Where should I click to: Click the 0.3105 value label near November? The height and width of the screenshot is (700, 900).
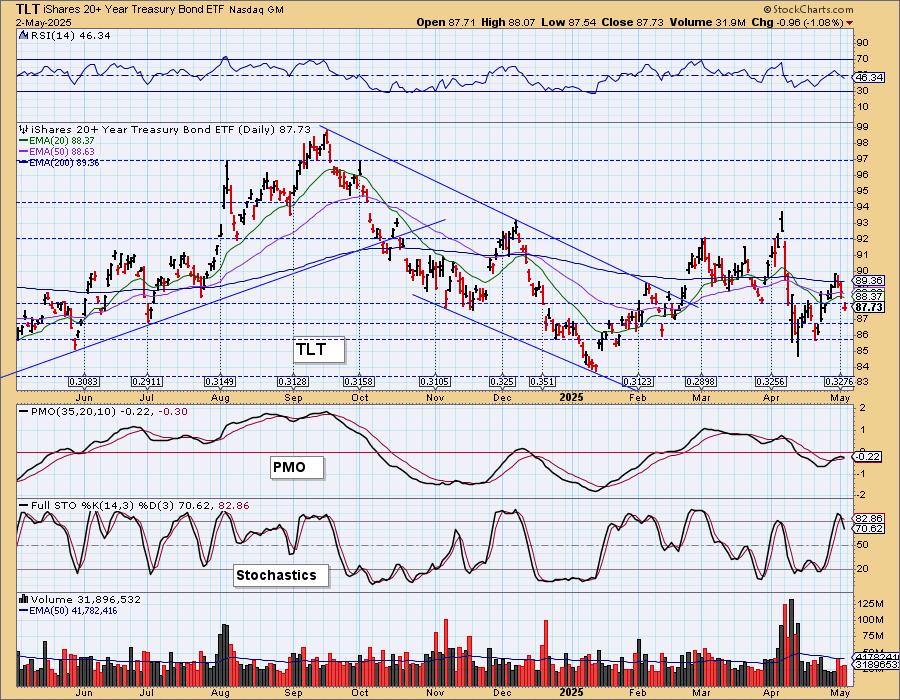click(x=435, y=382)
